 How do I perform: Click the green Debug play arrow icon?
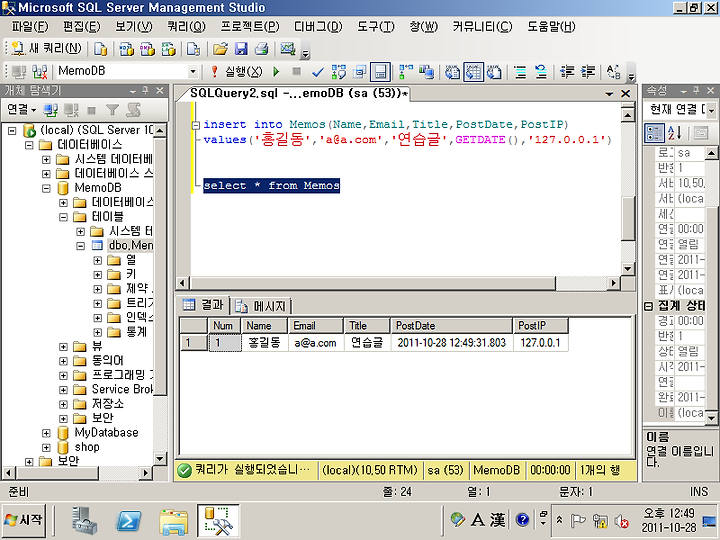[276, 72]
